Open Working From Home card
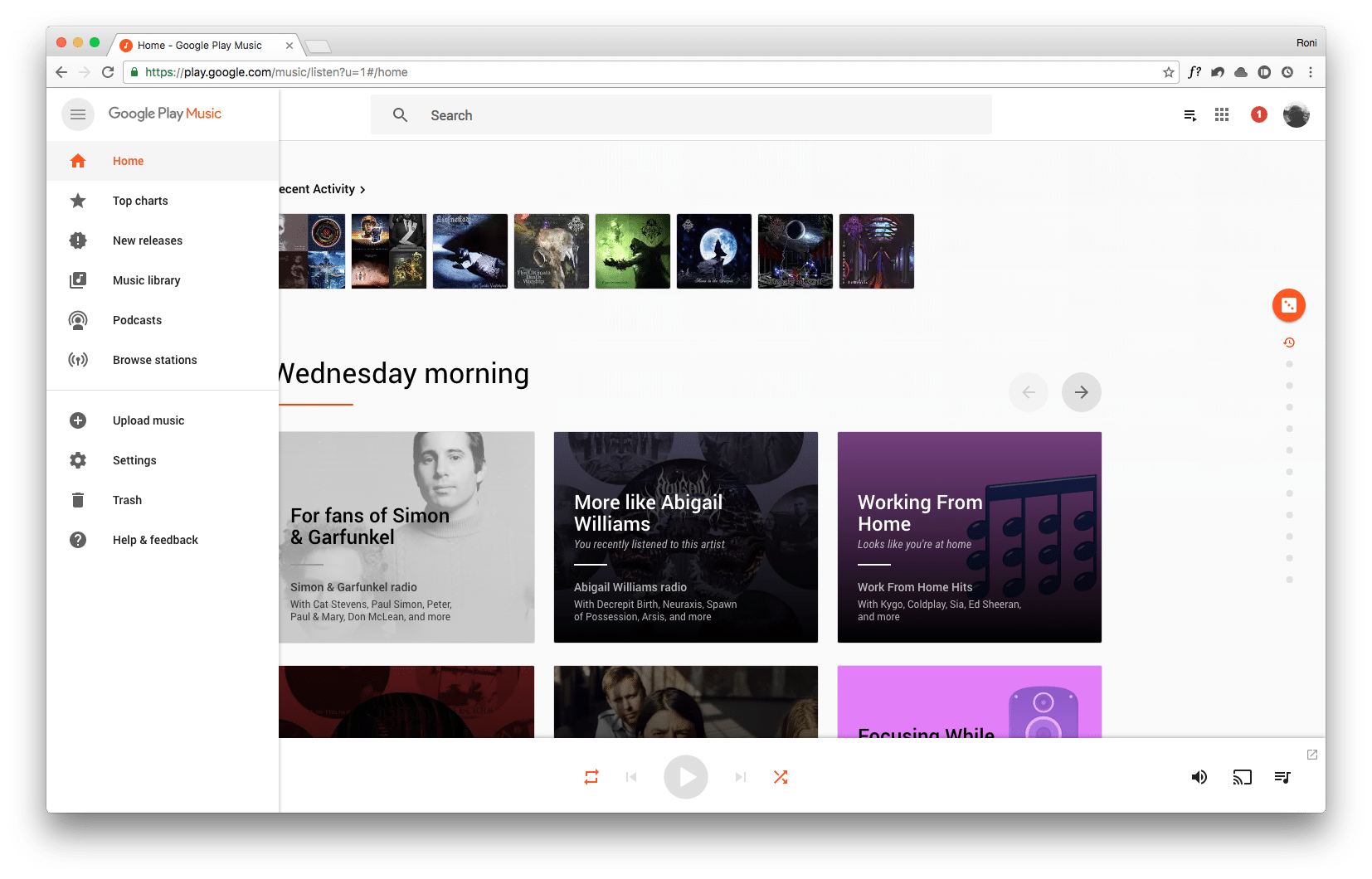The width and height of the screenshot is (1372, 879). click(x=970, y=537)
